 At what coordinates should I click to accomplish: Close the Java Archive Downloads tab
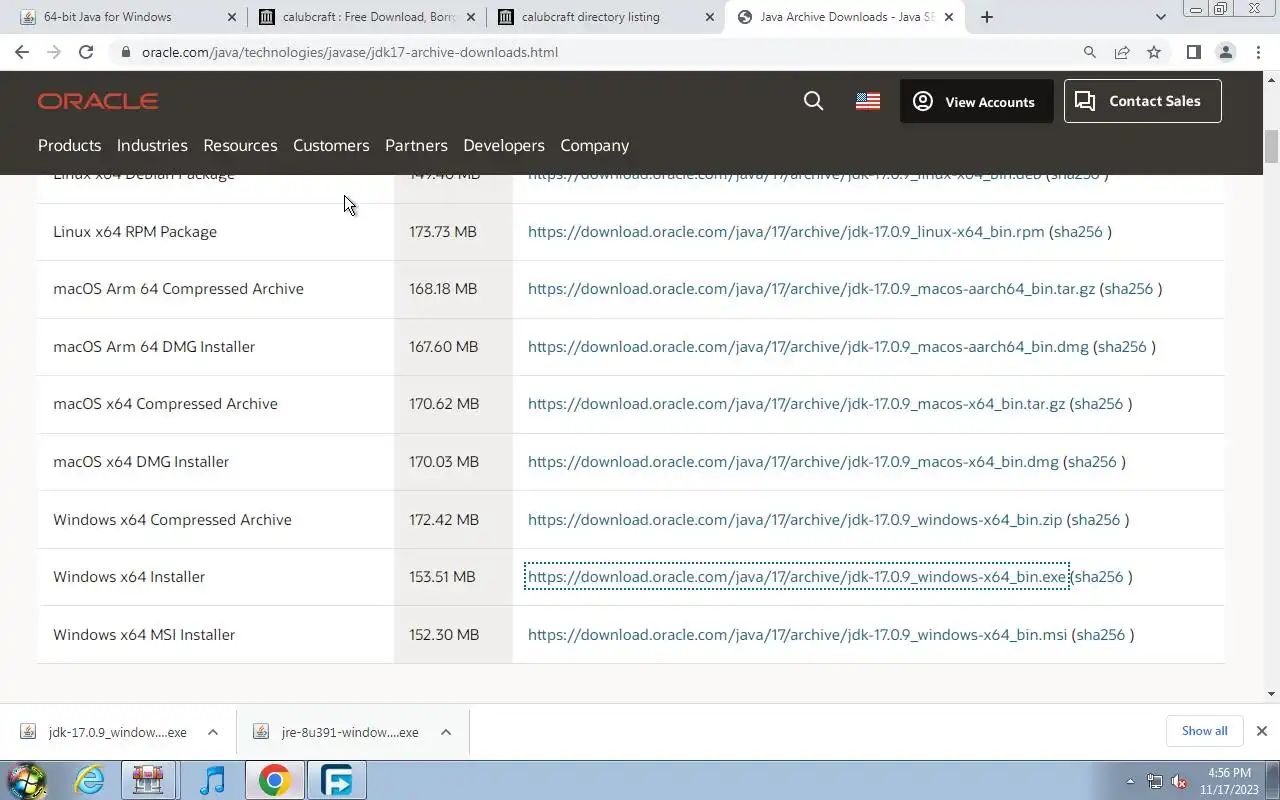click(x=949, y=17)
